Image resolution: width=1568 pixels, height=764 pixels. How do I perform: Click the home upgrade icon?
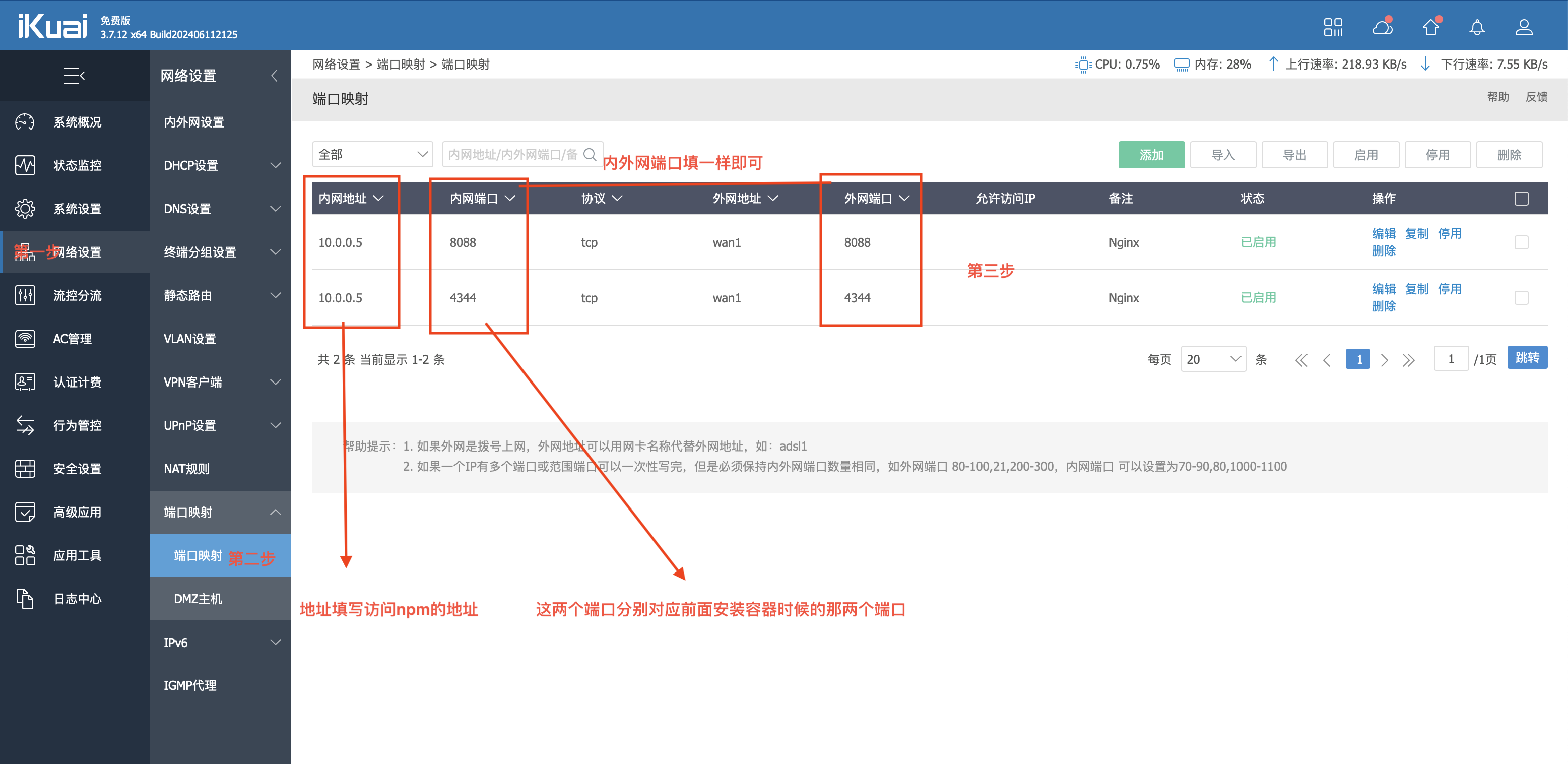(x=1431, y=27)
